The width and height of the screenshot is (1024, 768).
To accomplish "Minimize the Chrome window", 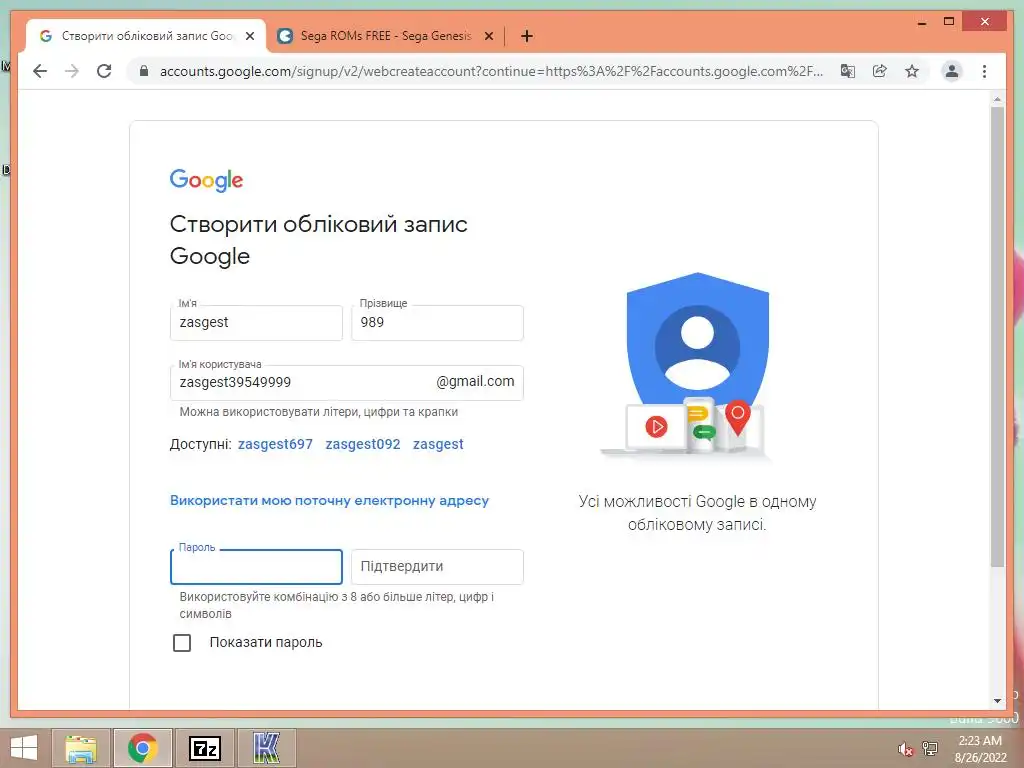I will point(922,23).
